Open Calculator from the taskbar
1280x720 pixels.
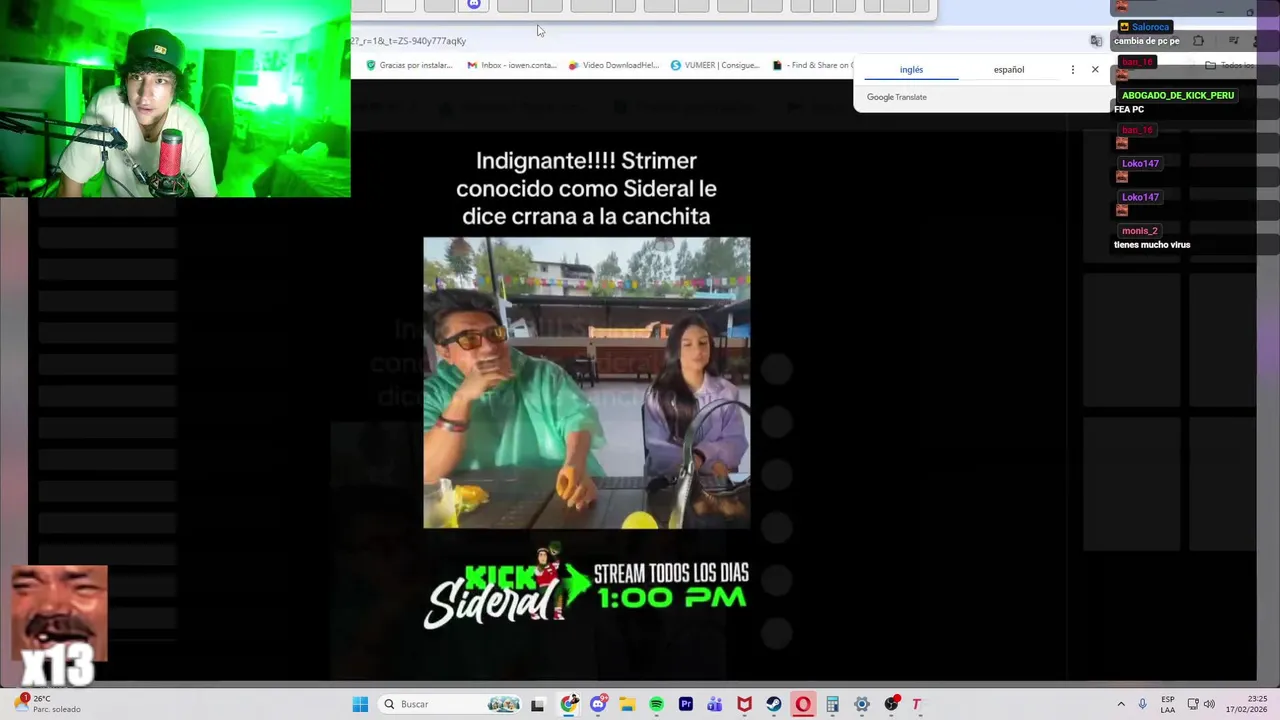[x=832, y=704]
